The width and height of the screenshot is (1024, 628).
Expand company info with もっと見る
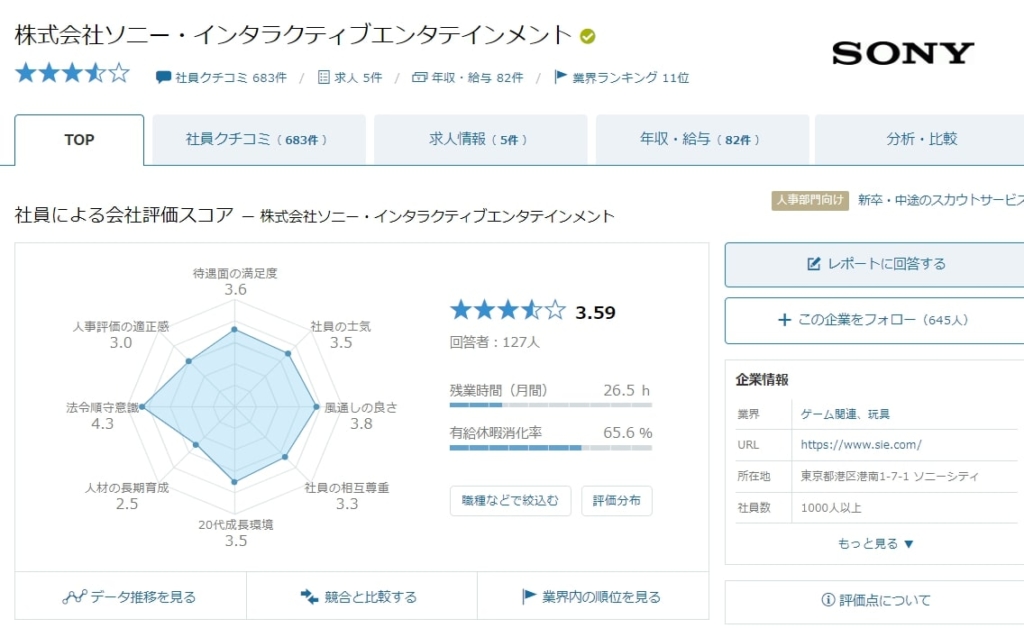coord(875,544)
